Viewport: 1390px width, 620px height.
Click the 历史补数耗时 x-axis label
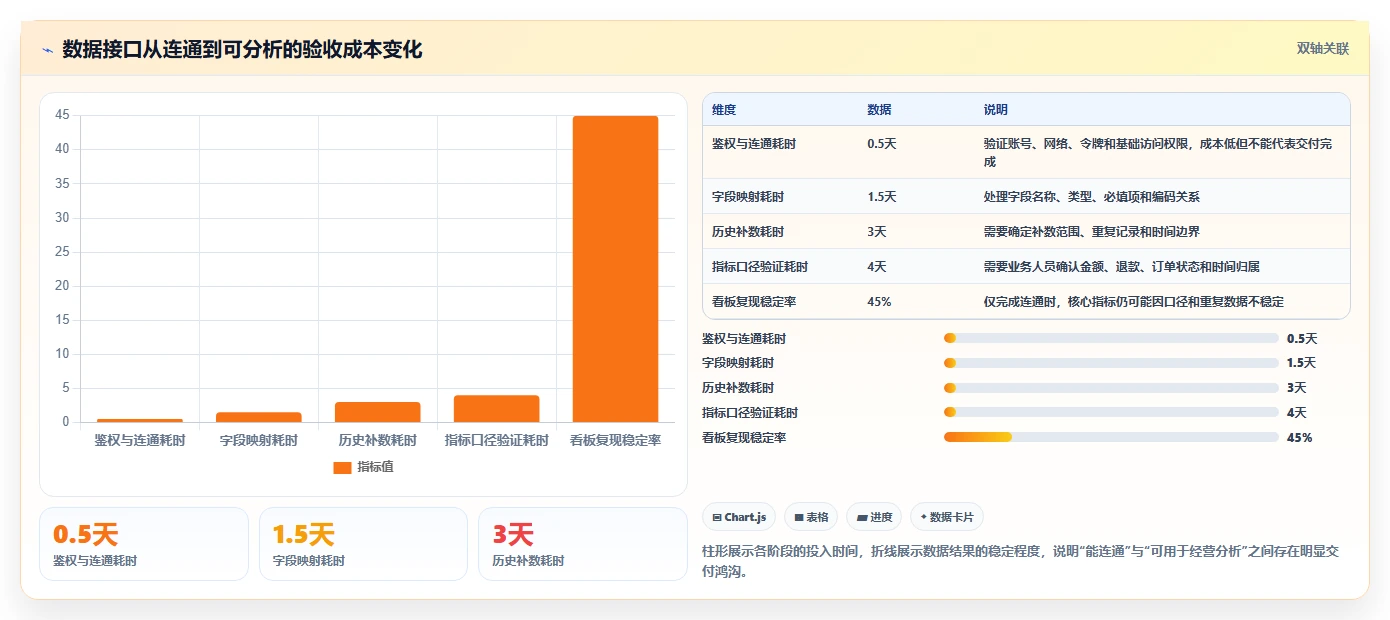click(x=378, y=440)
